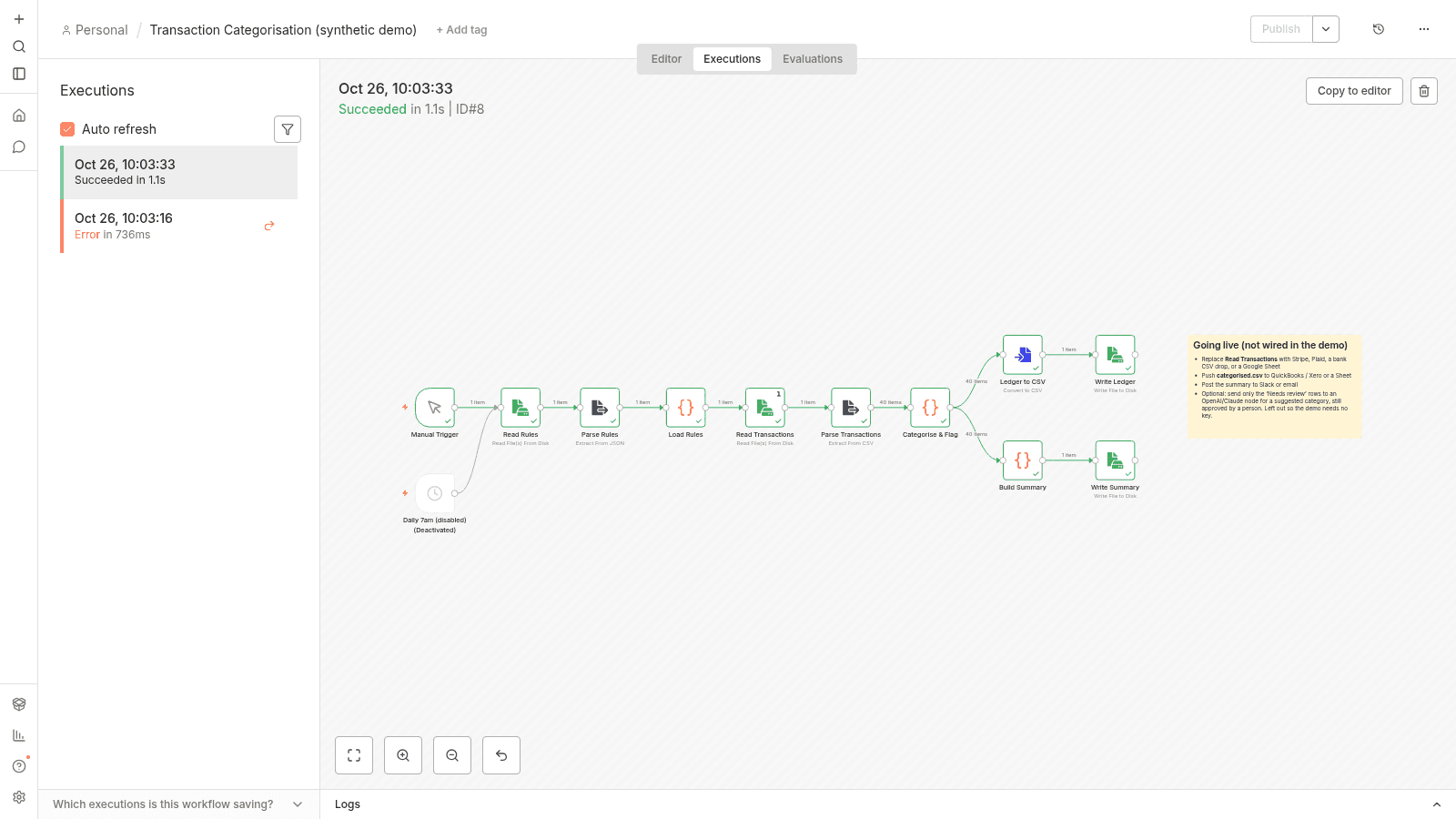This screenshot has width=1456, height=819.
Task: Open the chat bubble icon
Action: (19, 147)
